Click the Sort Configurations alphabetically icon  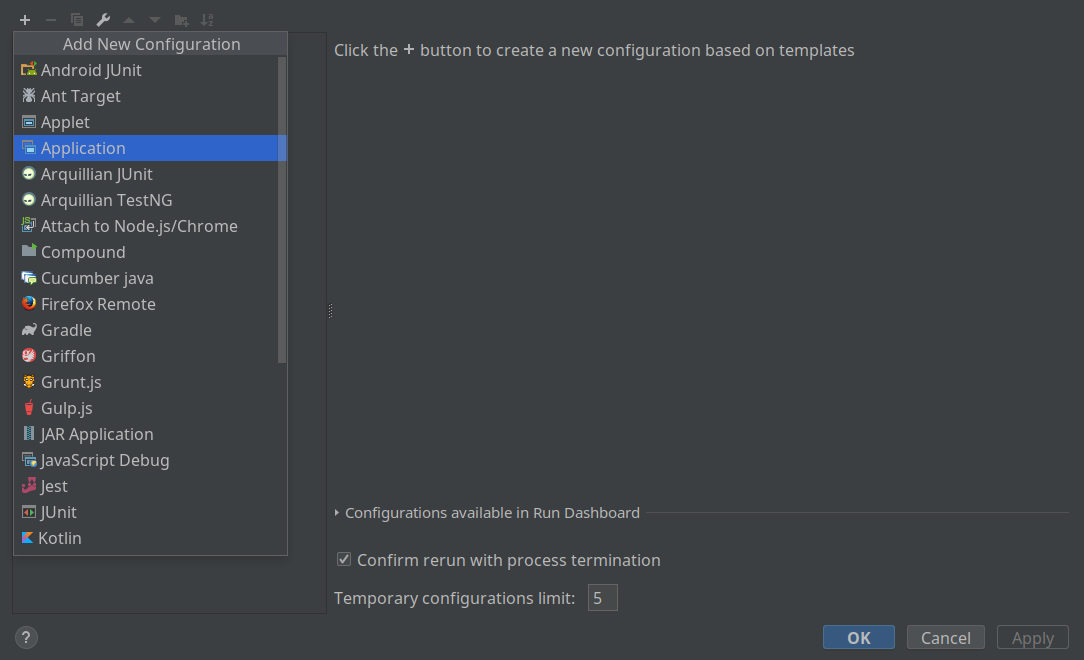tap(207, 20)
